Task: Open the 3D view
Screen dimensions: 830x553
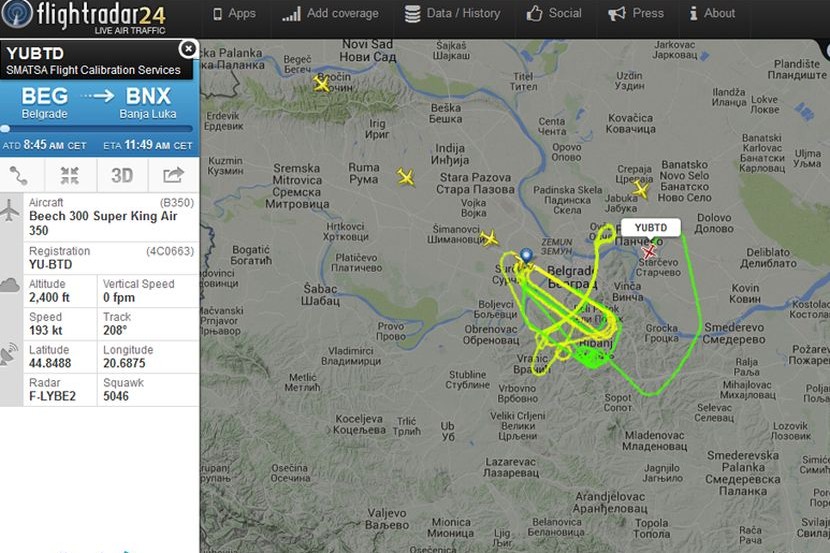Action: coord(122,175)
